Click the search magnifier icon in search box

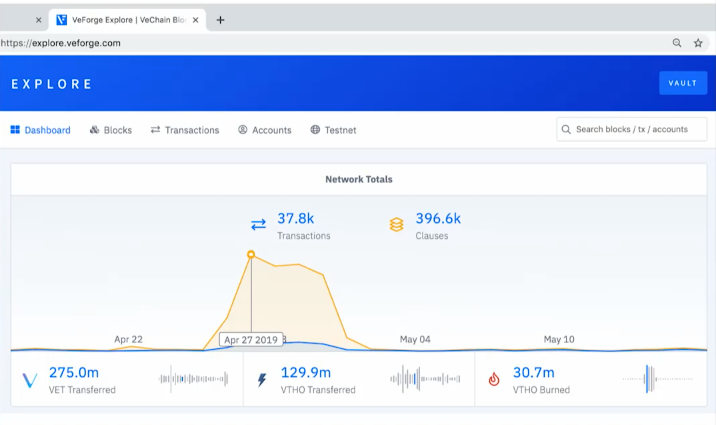coord(566,129)
